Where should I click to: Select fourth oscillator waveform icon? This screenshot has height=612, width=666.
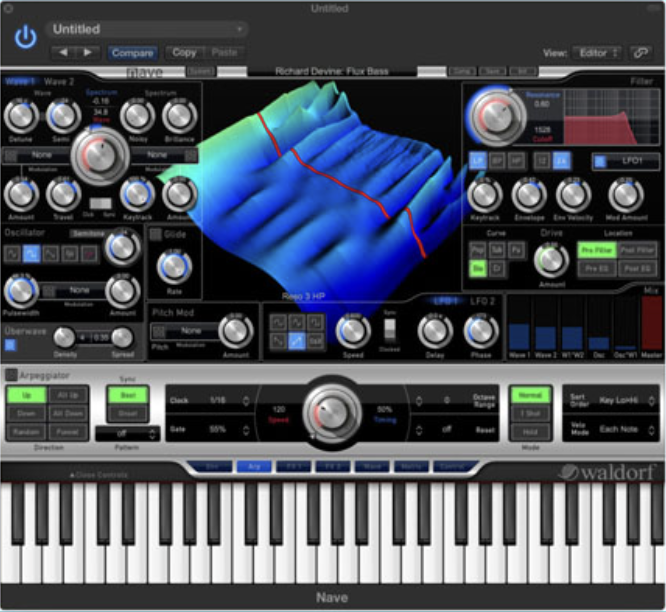coord(70,254)
